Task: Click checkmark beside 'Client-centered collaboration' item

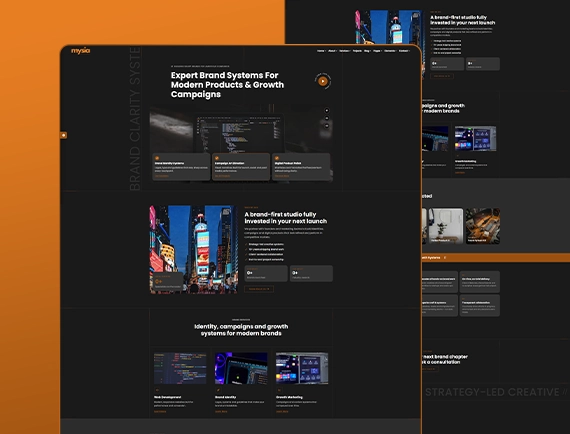Action: pyautogui.click(x=246, y=254)
